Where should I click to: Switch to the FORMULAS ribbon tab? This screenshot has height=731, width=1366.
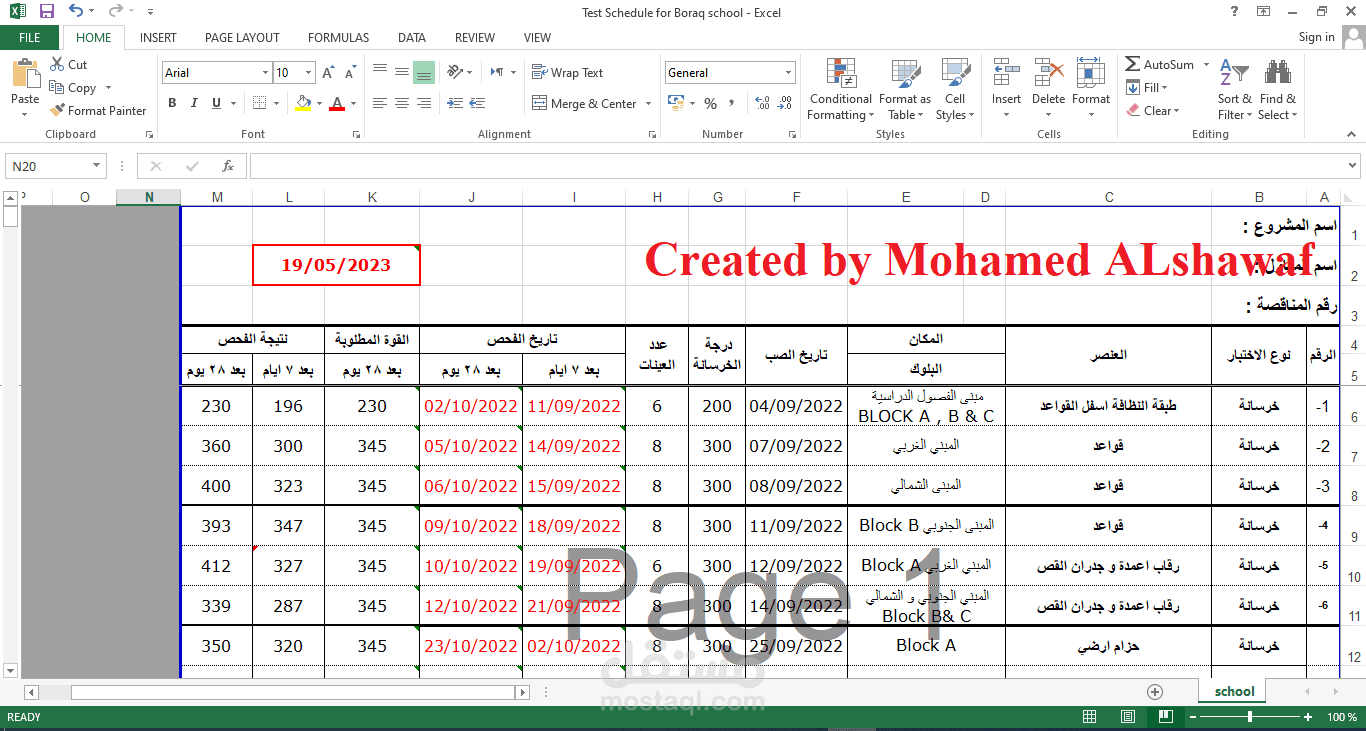point(338,37)
